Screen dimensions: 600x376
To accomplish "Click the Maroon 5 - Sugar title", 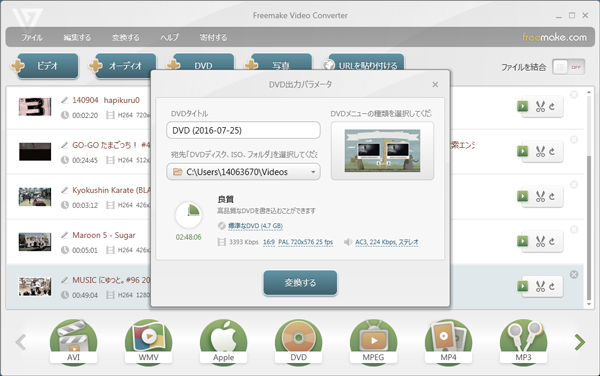I will tap(104, 235).
